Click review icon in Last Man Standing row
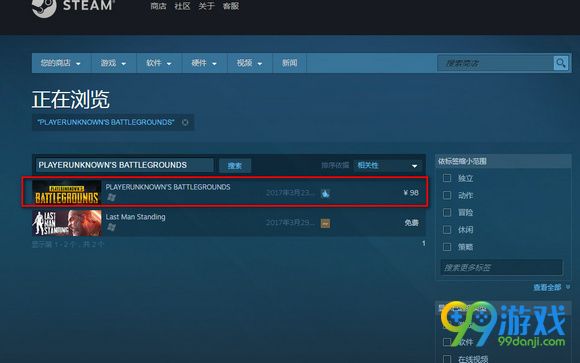Image resolution: width=580 pixels, height=363 pixels. coord(325,223)
